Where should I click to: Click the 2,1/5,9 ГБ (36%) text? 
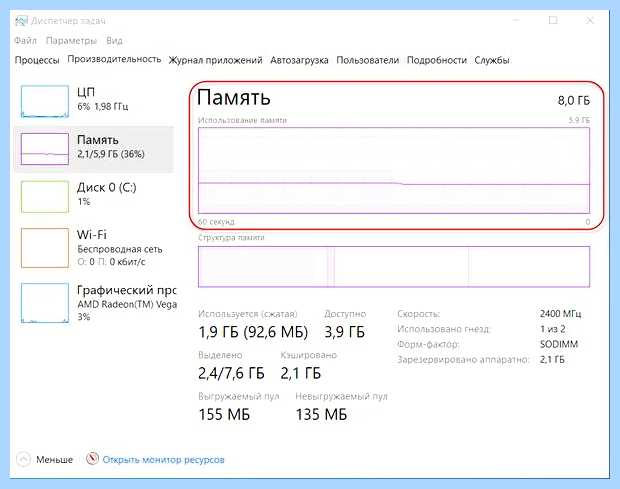click(111, 154)
